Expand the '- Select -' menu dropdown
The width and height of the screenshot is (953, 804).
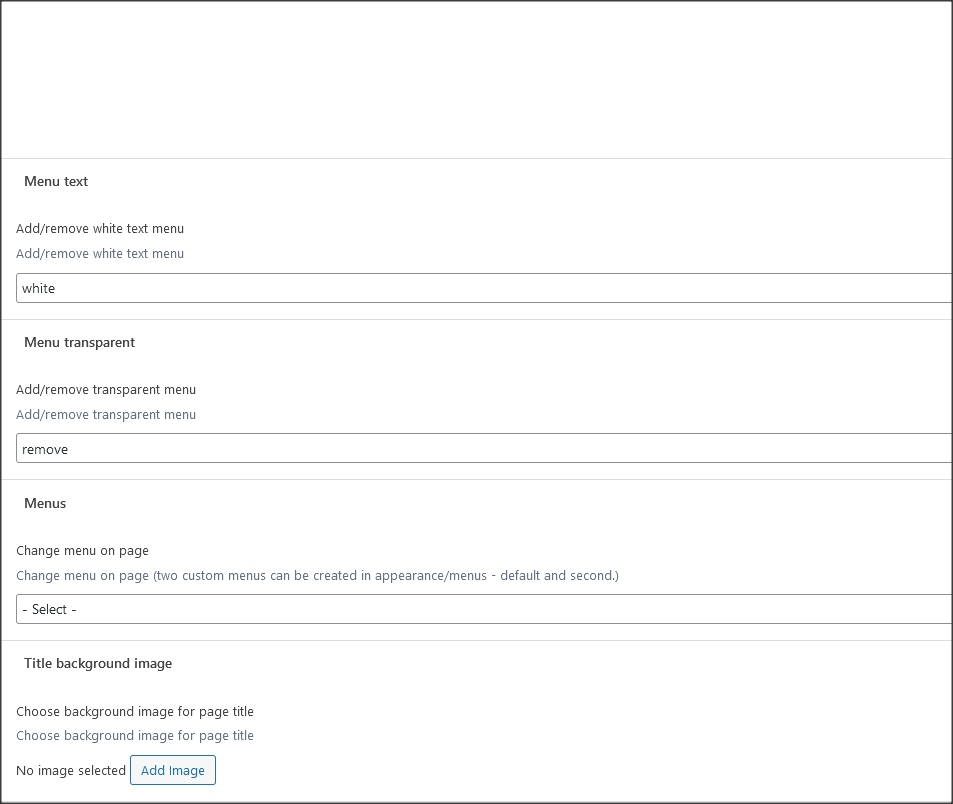point(484,609)
